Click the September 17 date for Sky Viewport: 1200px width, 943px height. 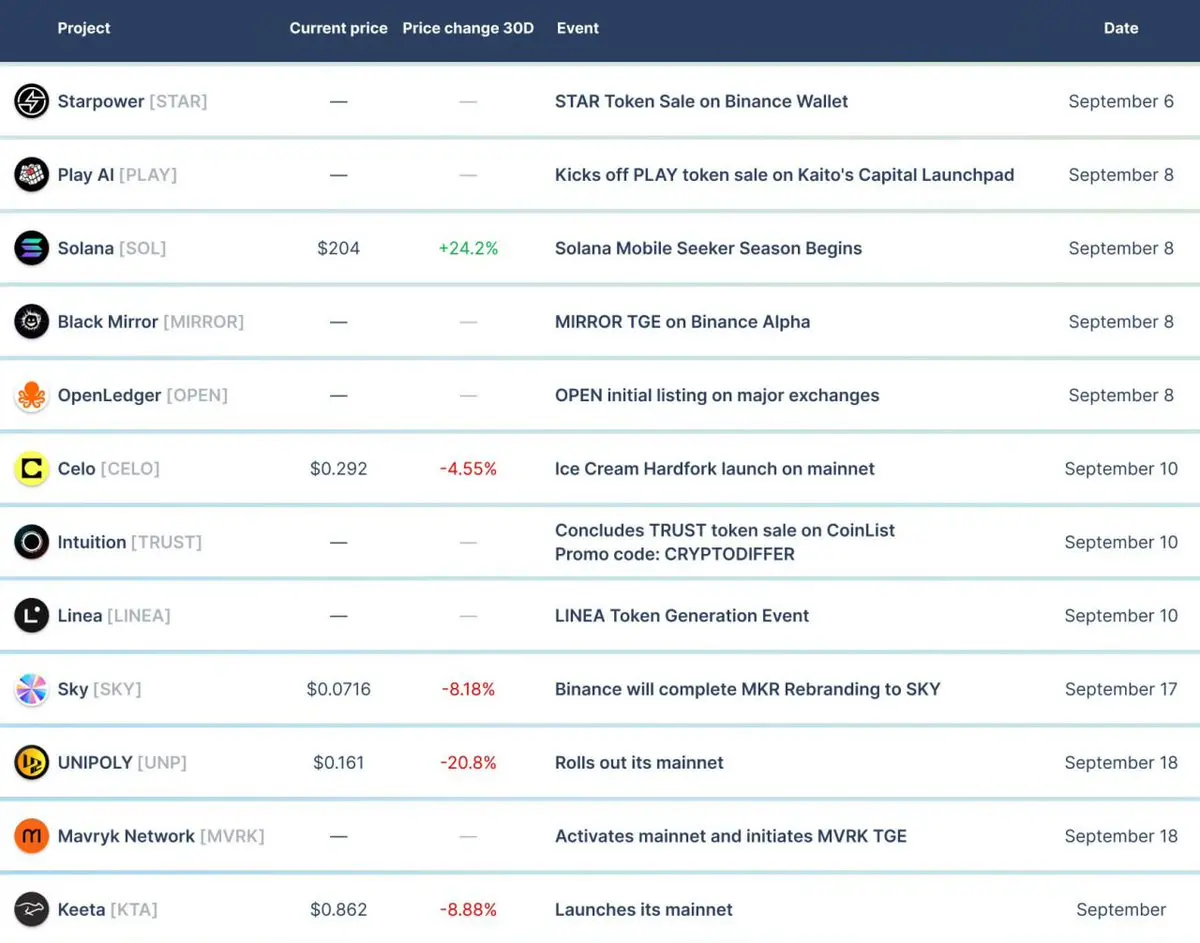tap(1121, 689)
